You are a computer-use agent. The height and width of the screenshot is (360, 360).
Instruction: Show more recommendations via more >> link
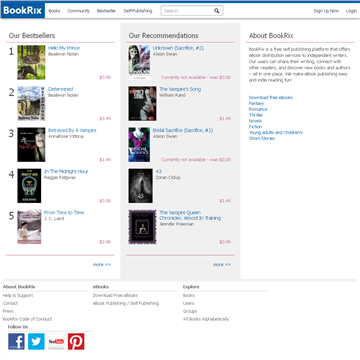222,264
